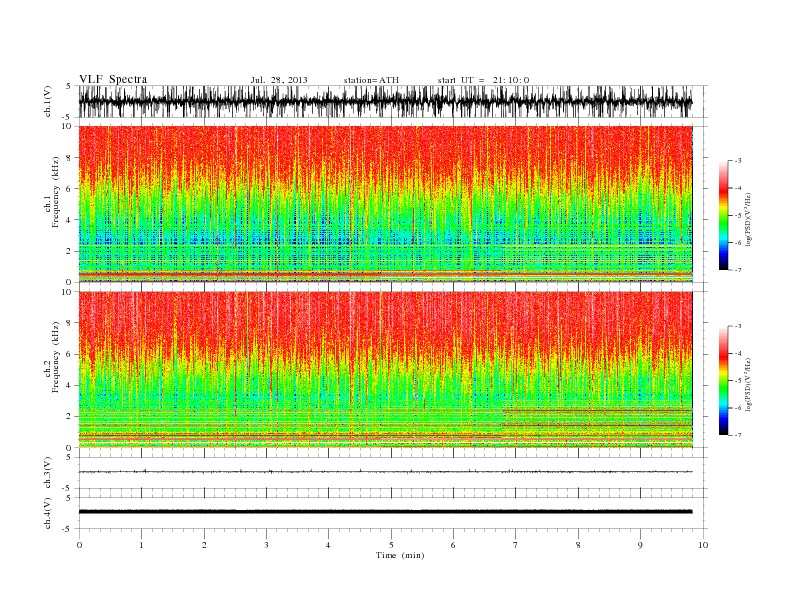Select the "ch.4(V)" axis label
792x612 pixels.
[x=48, y=513]
